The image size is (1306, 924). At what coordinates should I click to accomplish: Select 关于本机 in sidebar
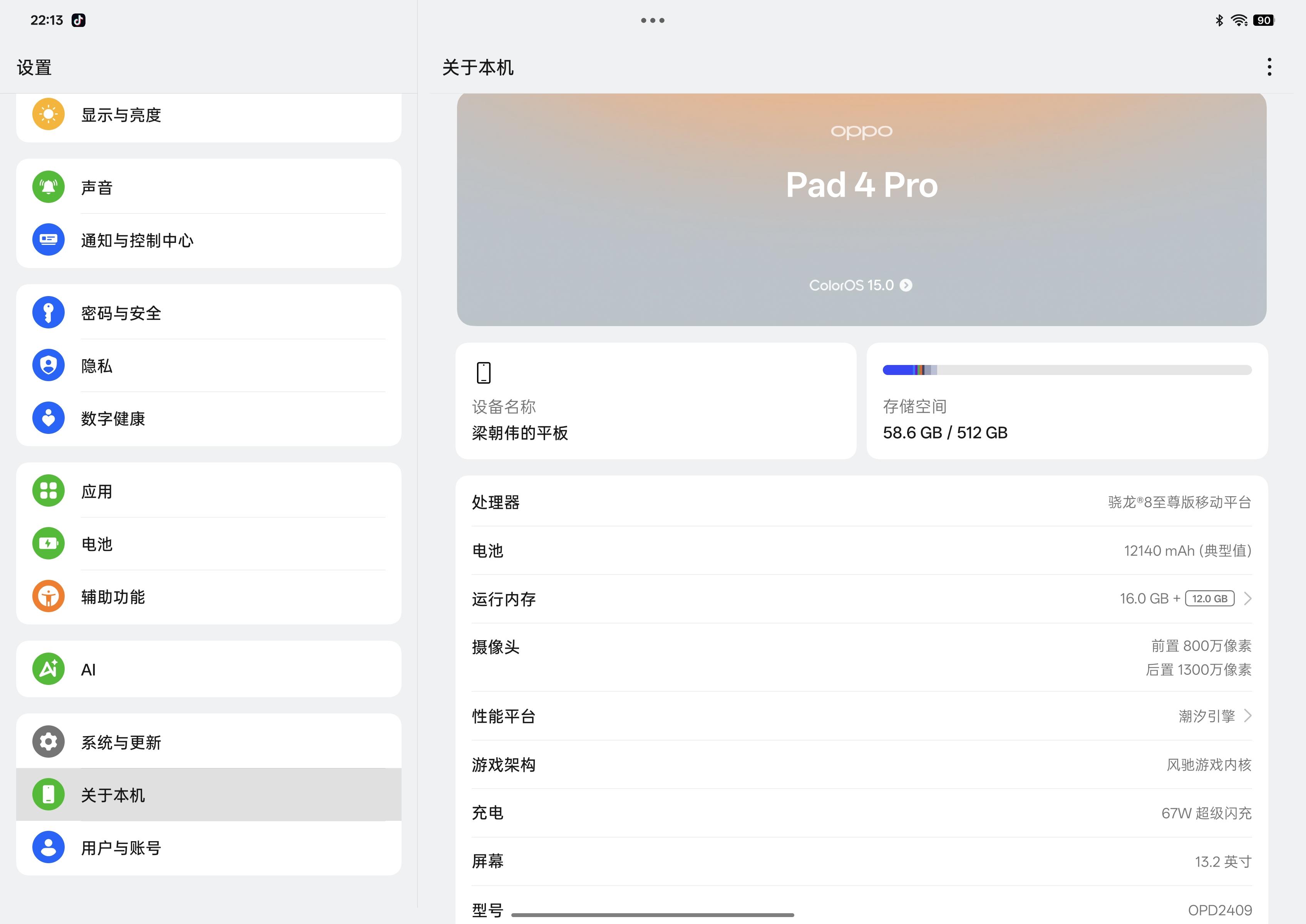(209, 795)
